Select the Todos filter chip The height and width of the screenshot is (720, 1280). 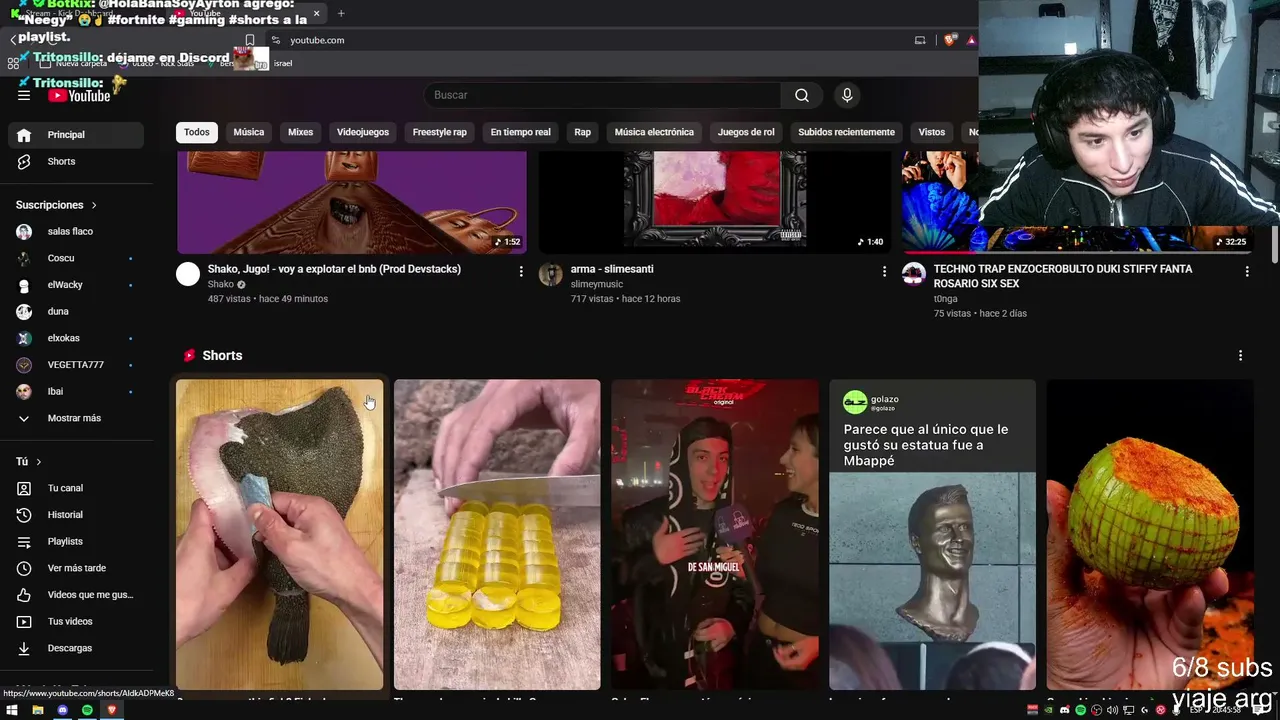(197, 132)
